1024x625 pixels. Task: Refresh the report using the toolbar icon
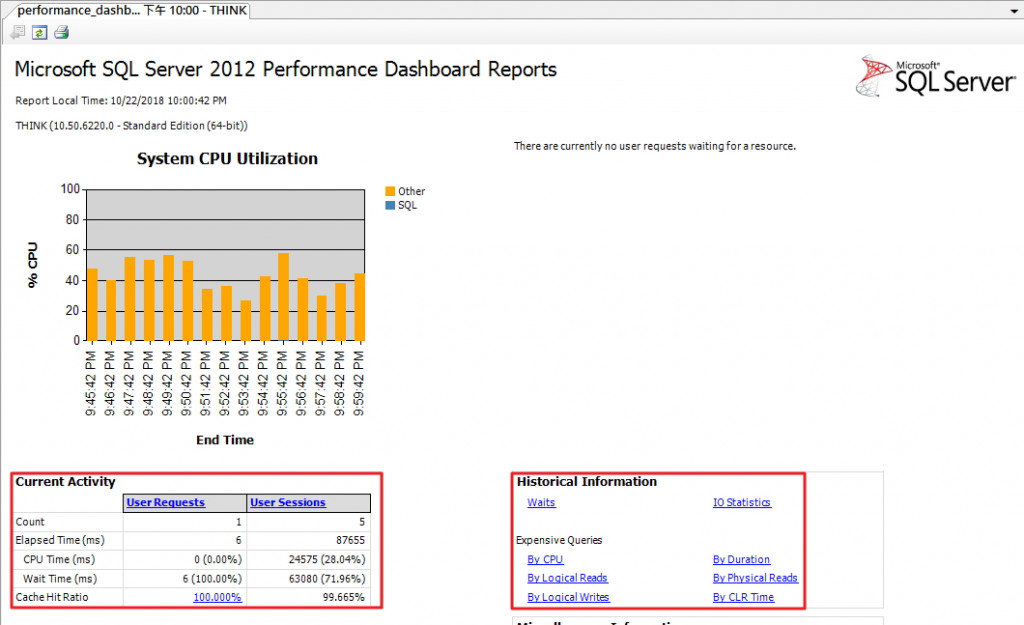pyautogui.click(x=40, y=32)
